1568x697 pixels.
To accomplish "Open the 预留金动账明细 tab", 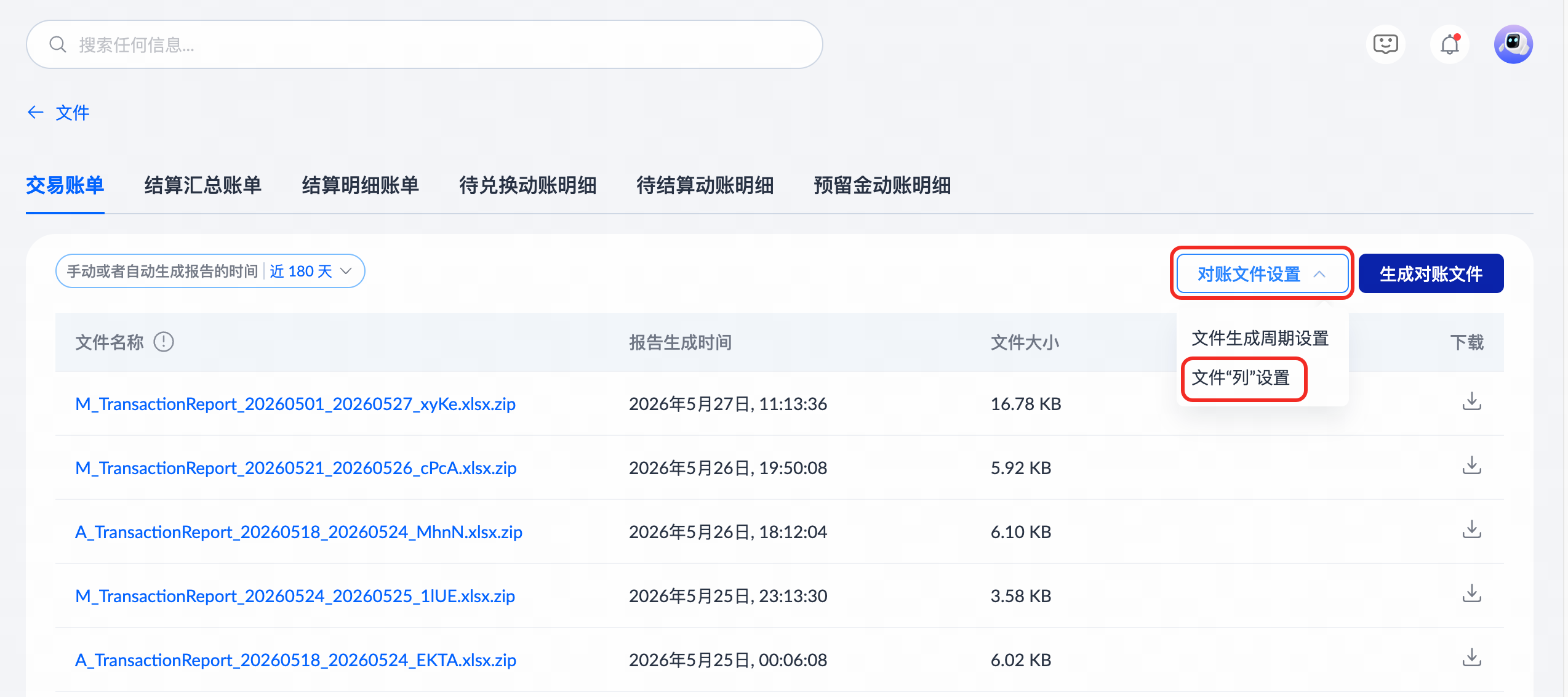I will point(882,185).
